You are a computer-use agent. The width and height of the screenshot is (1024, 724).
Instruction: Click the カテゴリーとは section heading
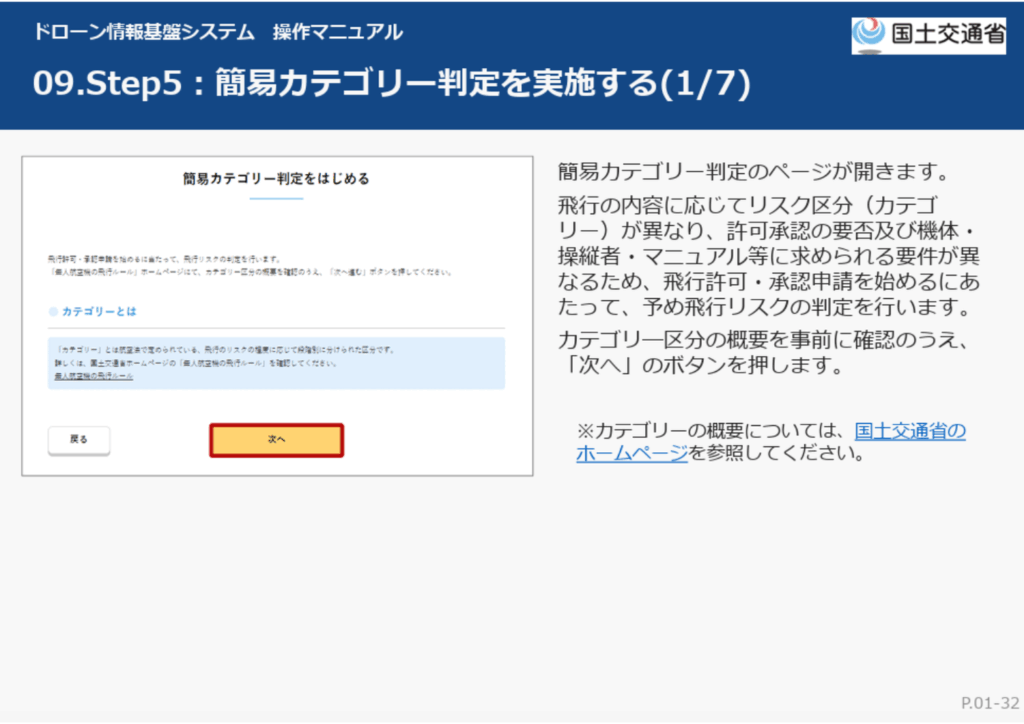click(x=99, y=312)
